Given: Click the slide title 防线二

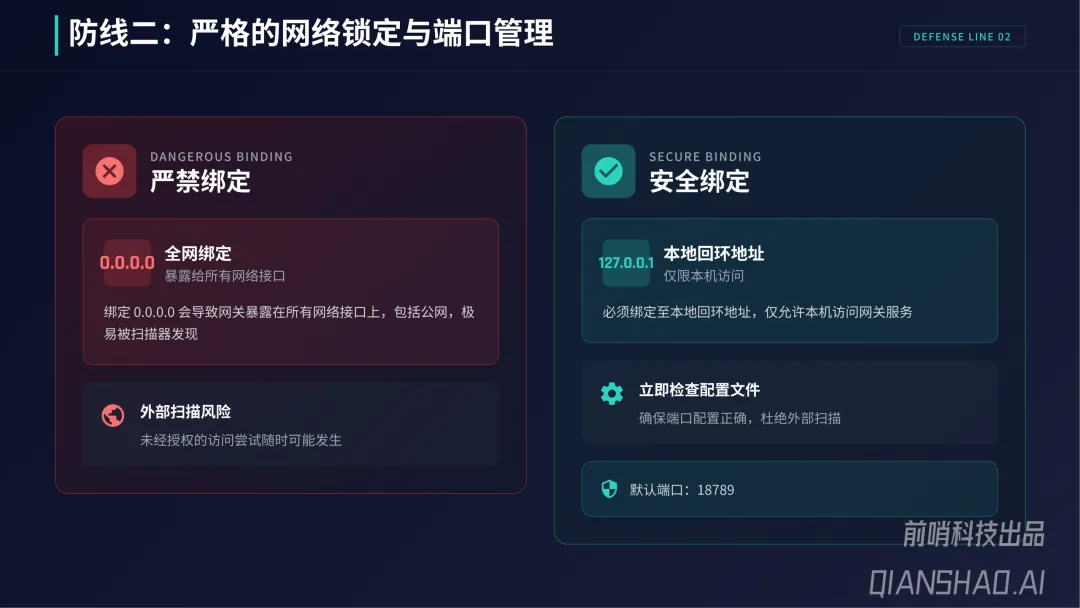Looking at the screenshot, I should 311,33.
